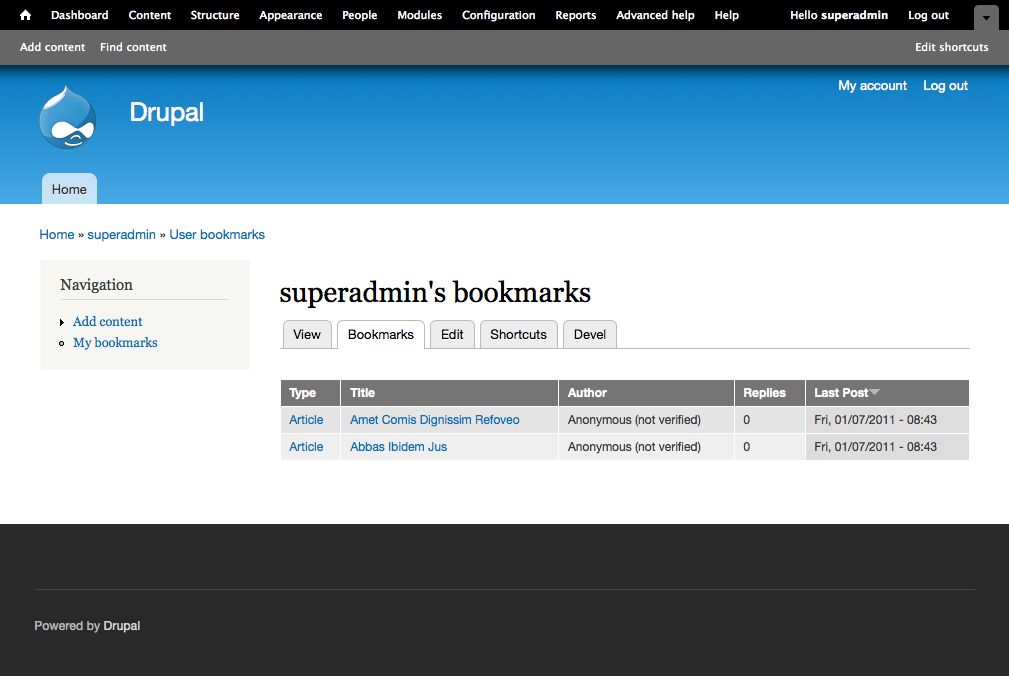Switch to the Bookmarks tab
The height and width of the screenshot is (676, 1009).
click(x=381, y=334)
